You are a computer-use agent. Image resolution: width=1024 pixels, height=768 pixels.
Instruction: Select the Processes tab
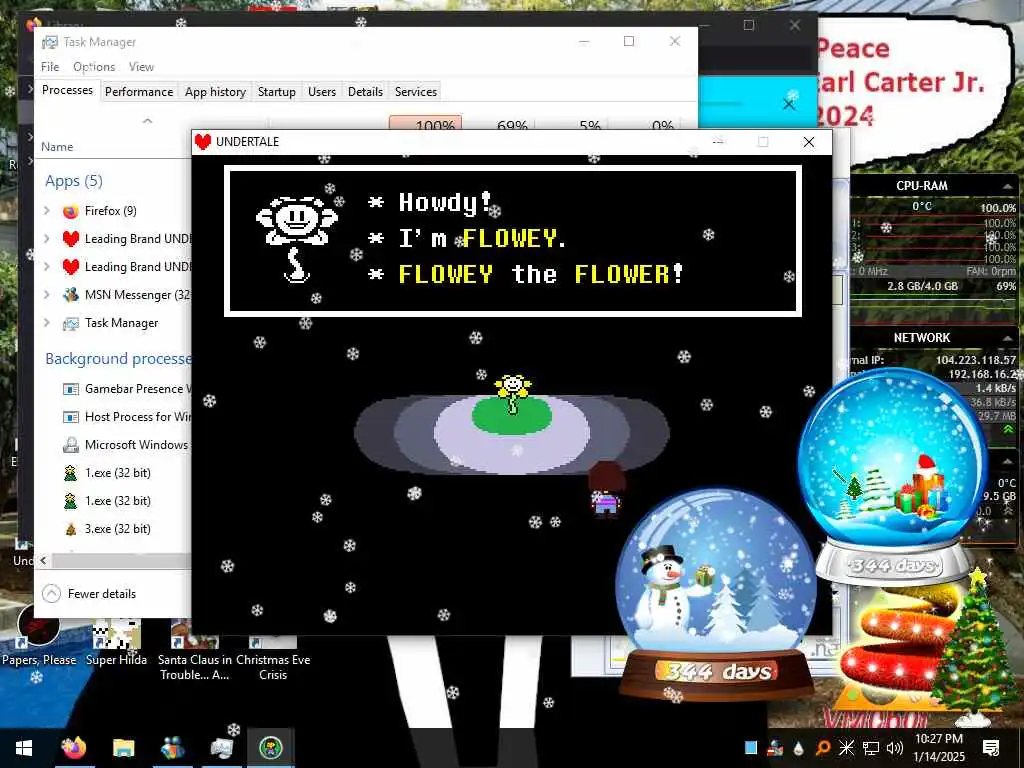[67, 90]
